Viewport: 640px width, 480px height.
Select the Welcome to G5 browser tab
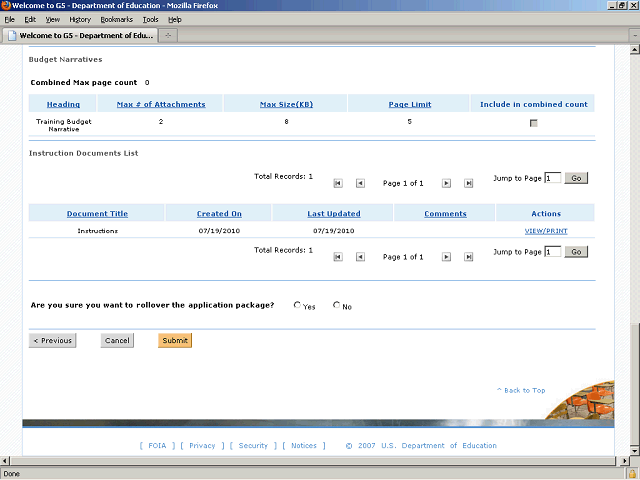coord(80,36)
